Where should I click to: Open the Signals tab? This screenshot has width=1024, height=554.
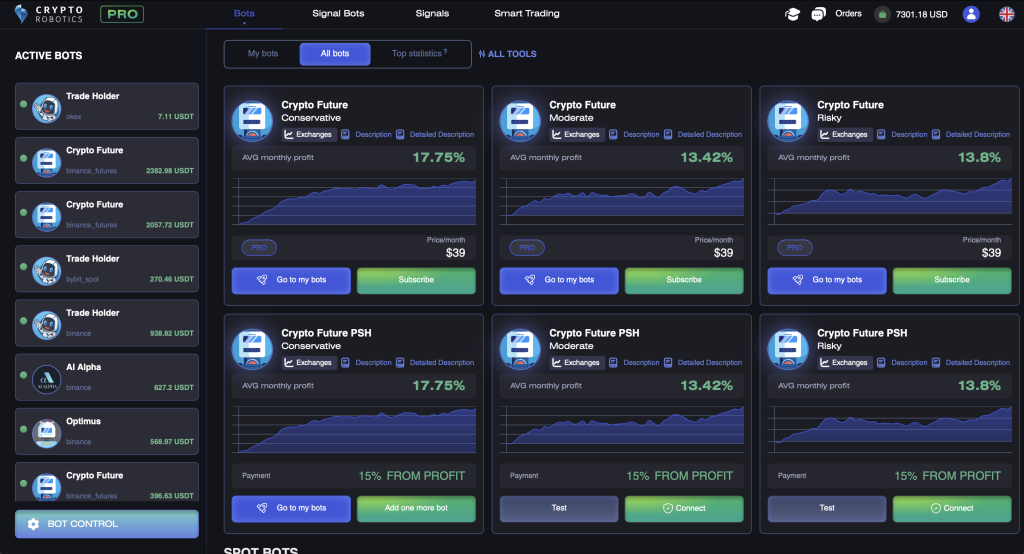coord(432,13)
